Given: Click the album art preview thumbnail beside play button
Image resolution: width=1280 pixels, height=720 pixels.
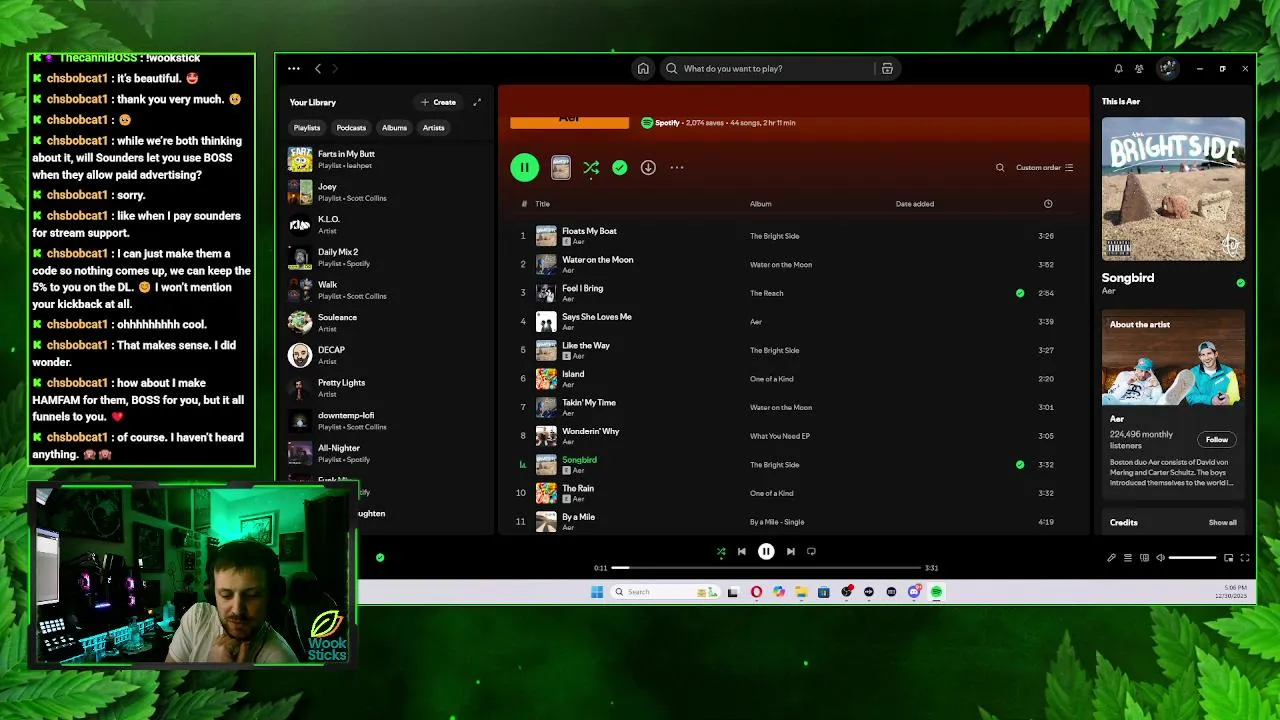Looking at the screenshot, I should [561, 168].
